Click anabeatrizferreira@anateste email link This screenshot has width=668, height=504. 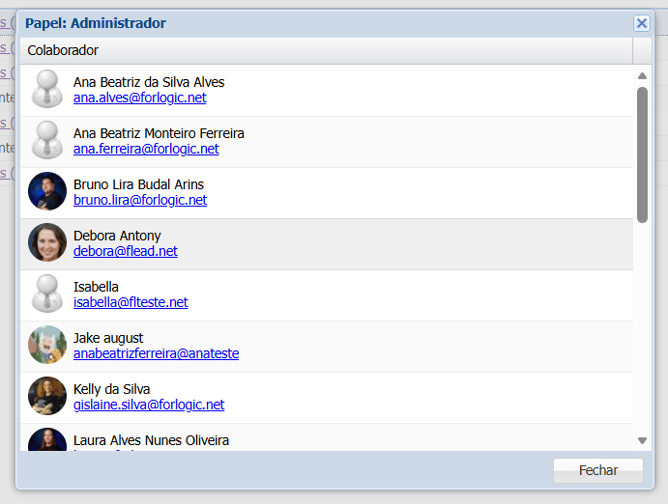point(156,353)
